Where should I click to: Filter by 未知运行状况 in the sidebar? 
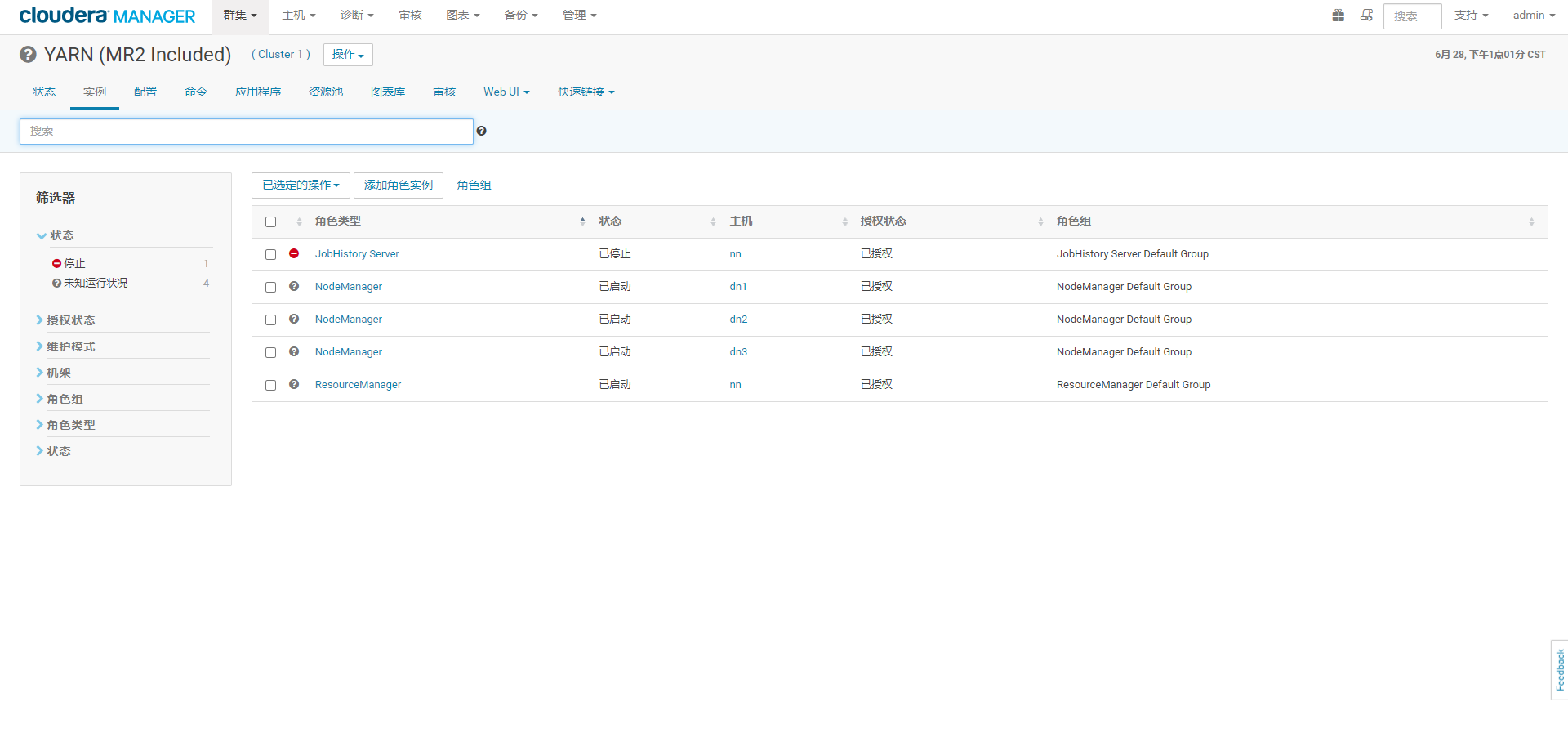pos(96,283)
